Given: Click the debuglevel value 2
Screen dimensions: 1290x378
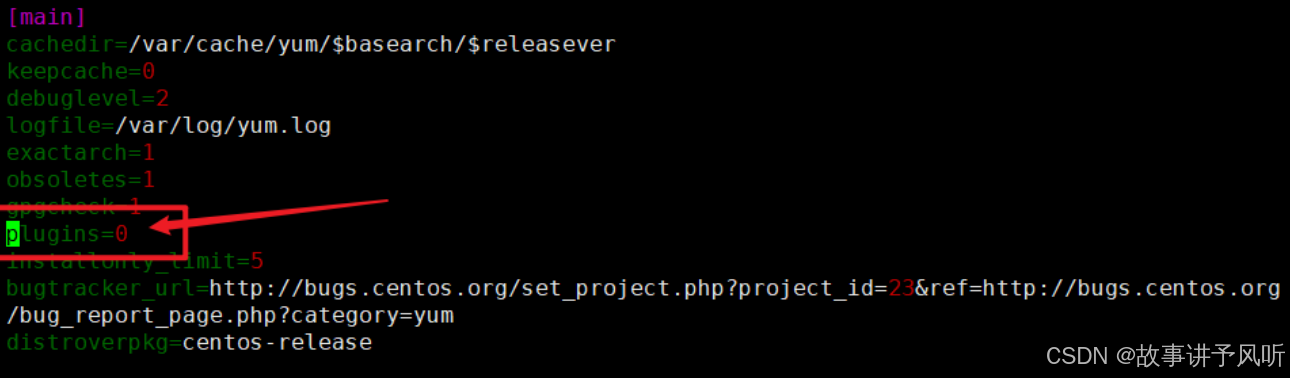Looking at the screenshot, I should [x=162, y=99].
